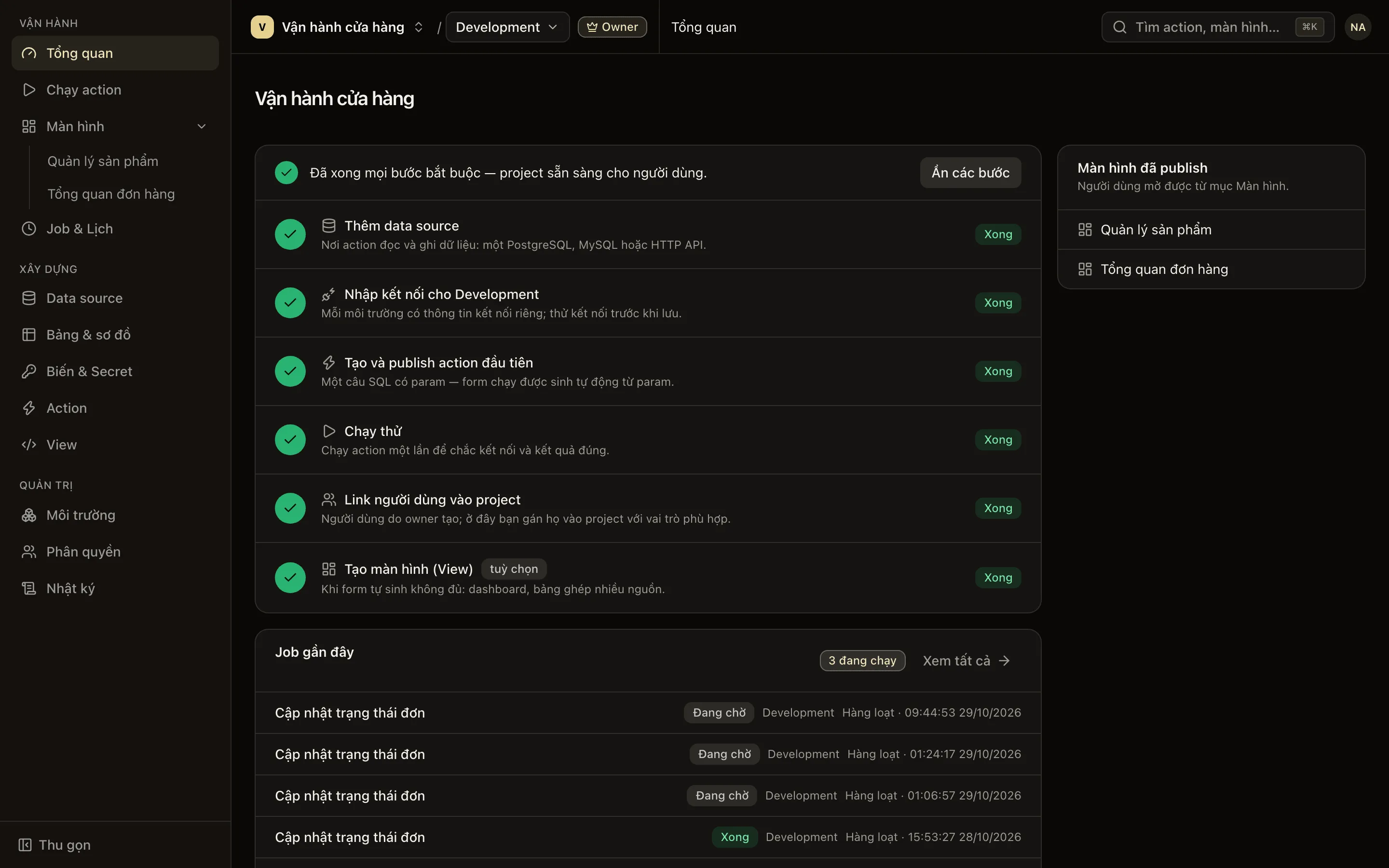Image resolution: width=1389 pixels, height=868 pixels.
Task: Click the green checkmark beside Chạy thử
Action: (x=290, y=440)
